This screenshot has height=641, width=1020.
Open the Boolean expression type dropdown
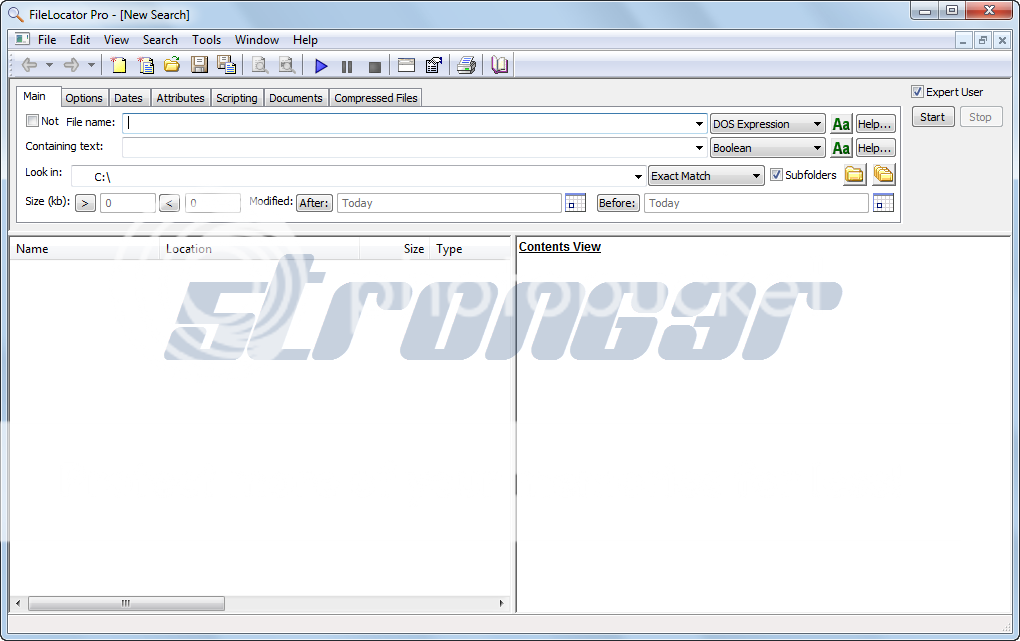coord(768,148)
